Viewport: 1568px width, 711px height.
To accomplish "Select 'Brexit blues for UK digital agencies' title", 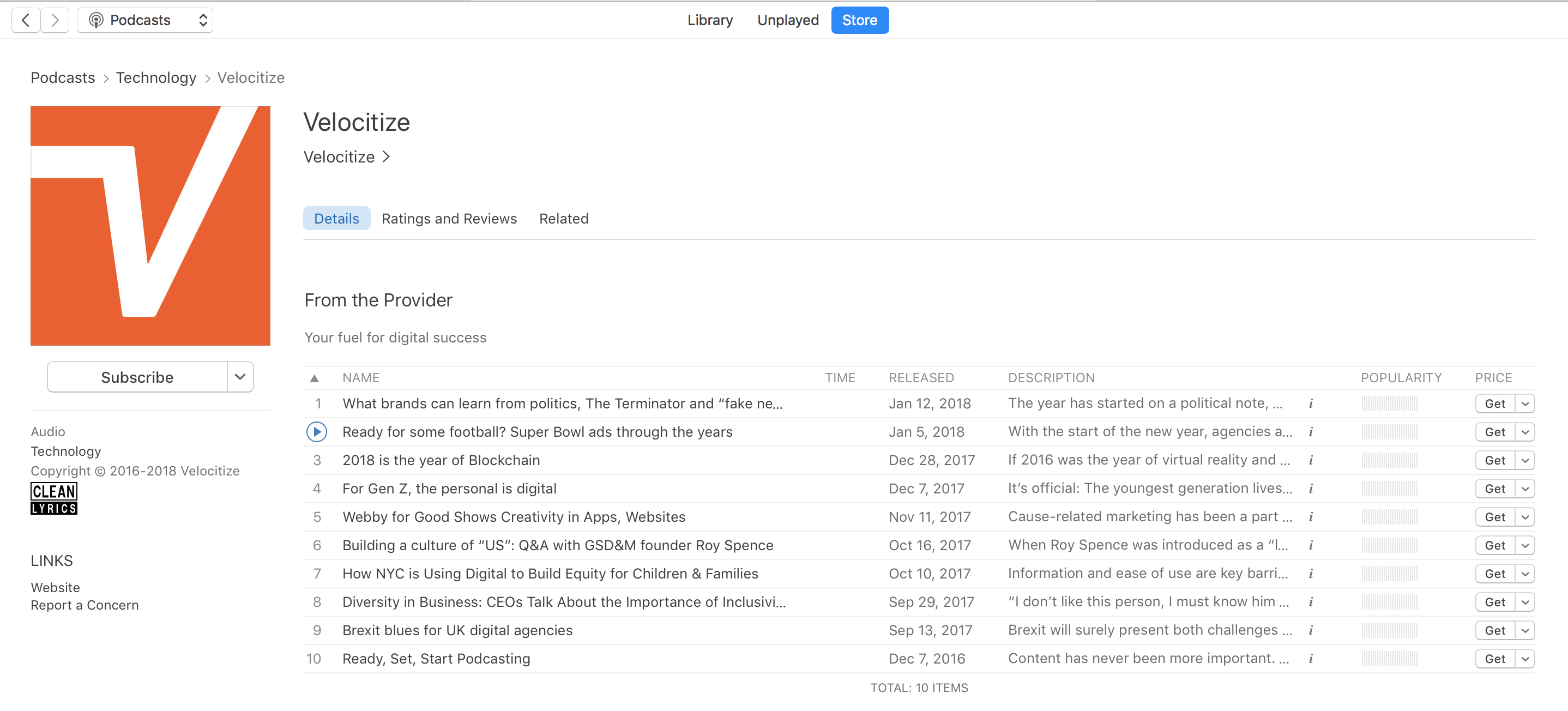I will point(458,630).
